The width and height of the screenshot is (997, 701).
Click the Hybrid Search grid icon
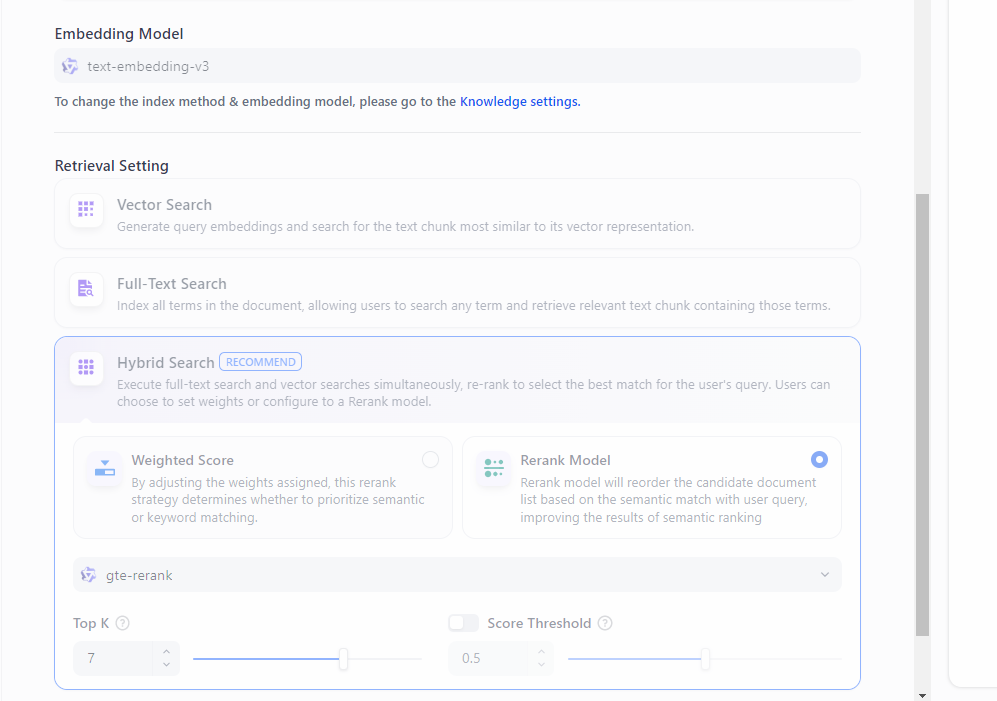(86, 368)
